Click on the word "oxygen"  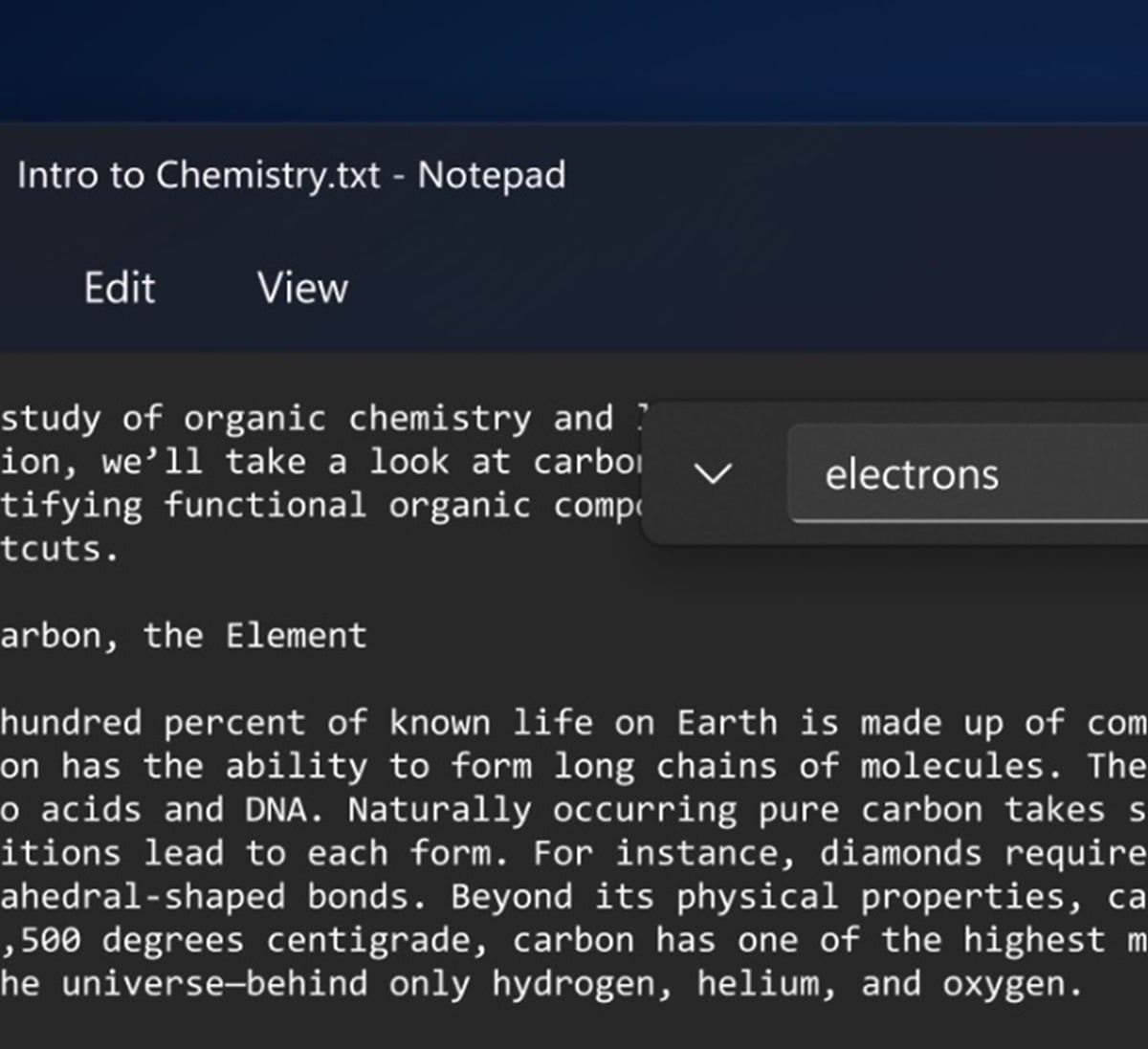[x=1002, y=984]
